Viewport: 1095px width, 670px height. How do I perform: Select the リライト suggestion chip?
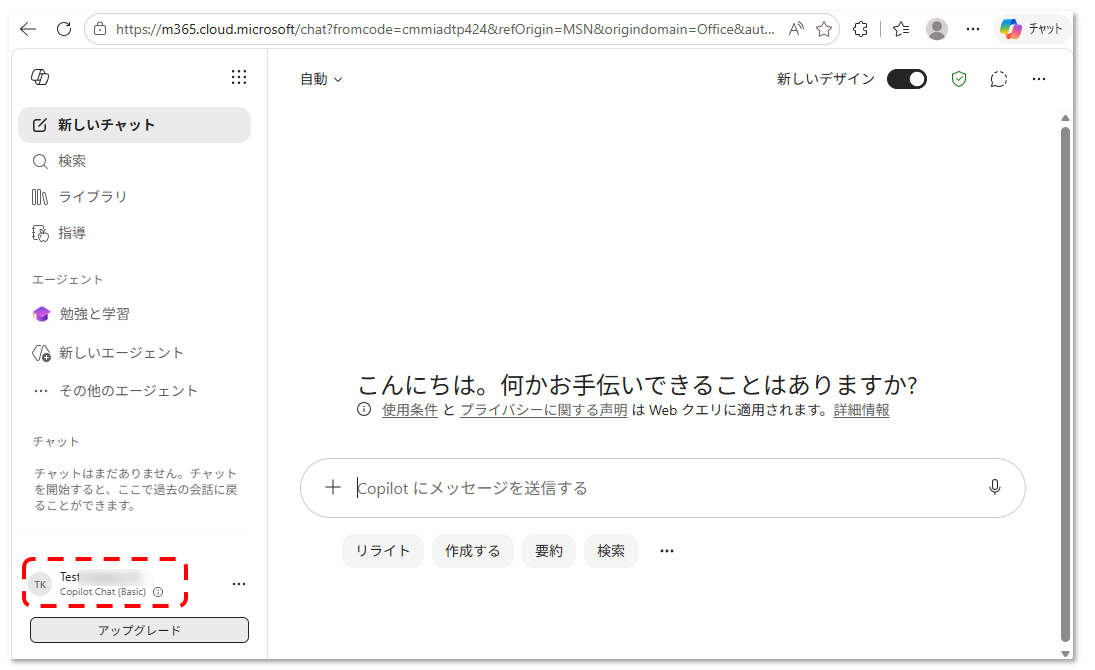click(383, 551)
